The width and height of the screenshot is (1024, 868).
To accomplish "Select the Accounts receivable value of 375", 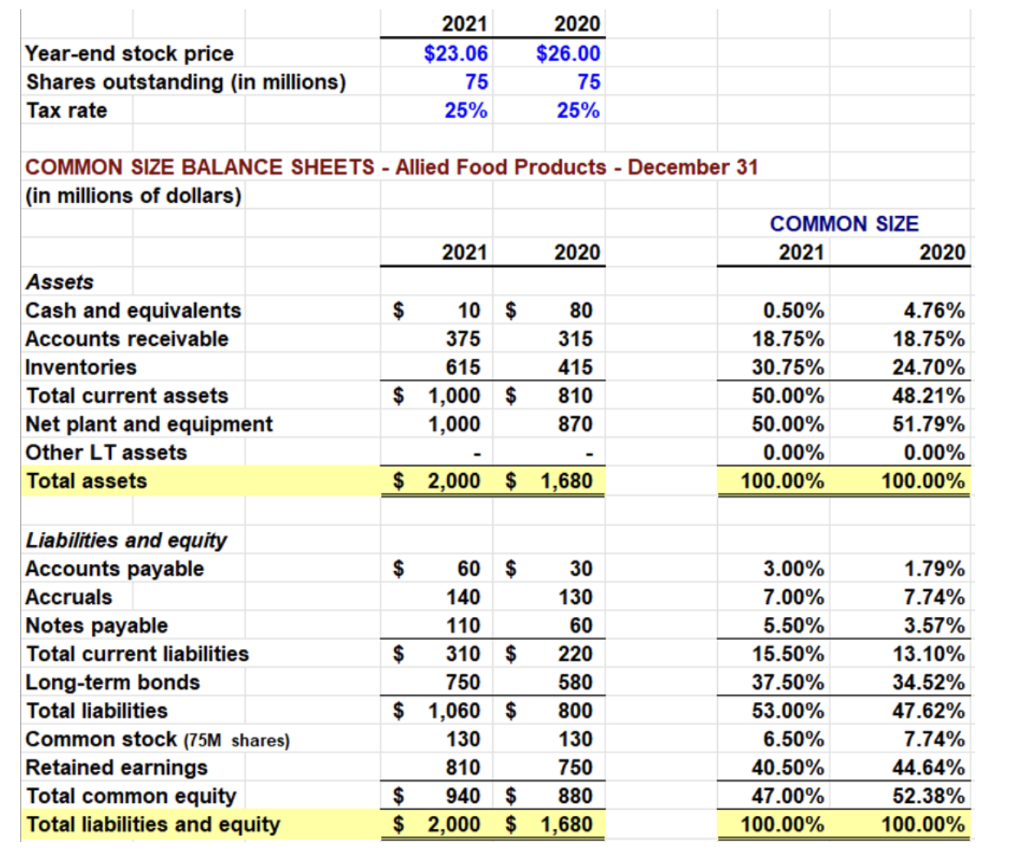I will [x=464, y=338].
